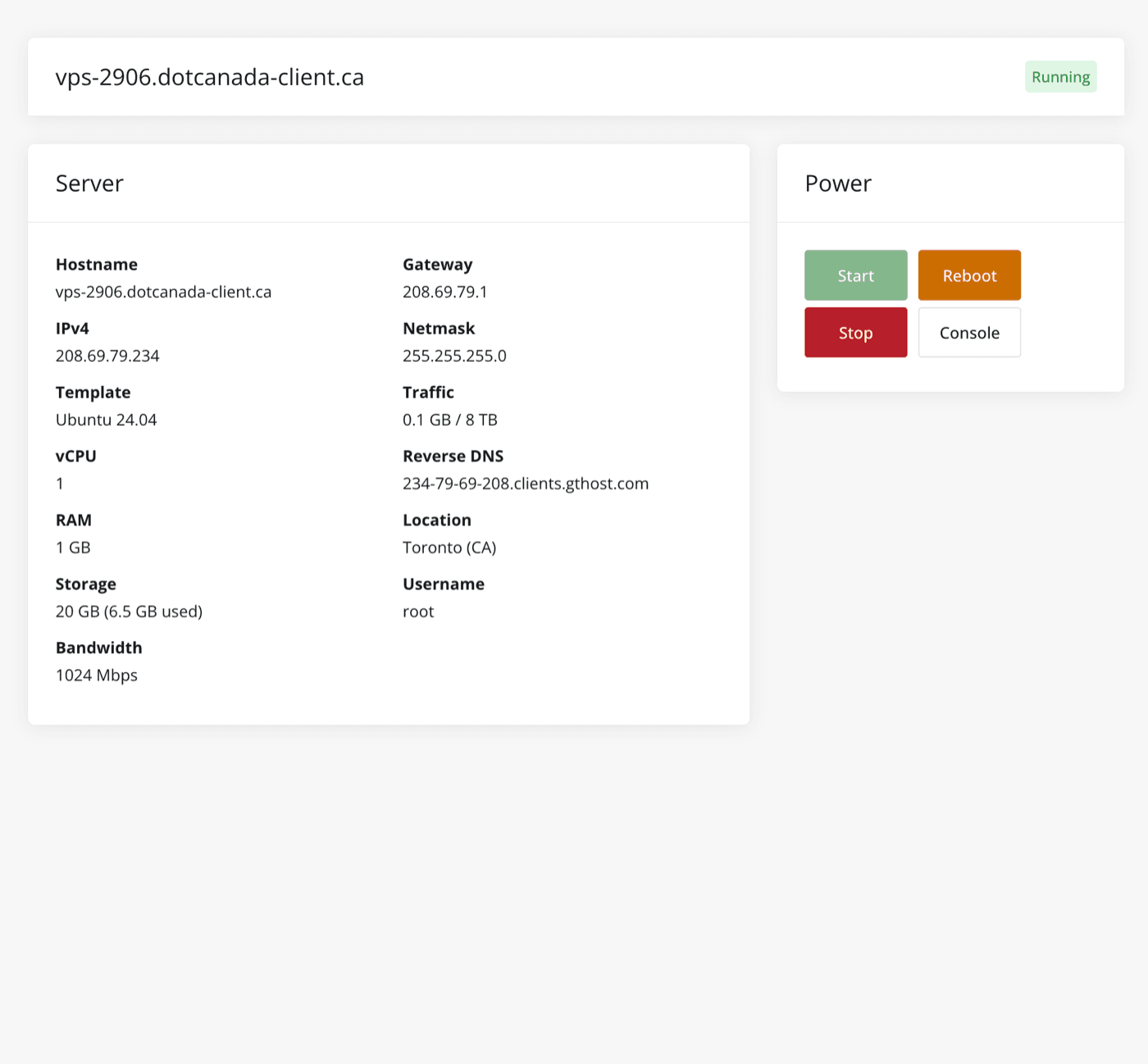Click the Traffic label
This screenshot has width=1148, height=1064.
pos(428,392)
